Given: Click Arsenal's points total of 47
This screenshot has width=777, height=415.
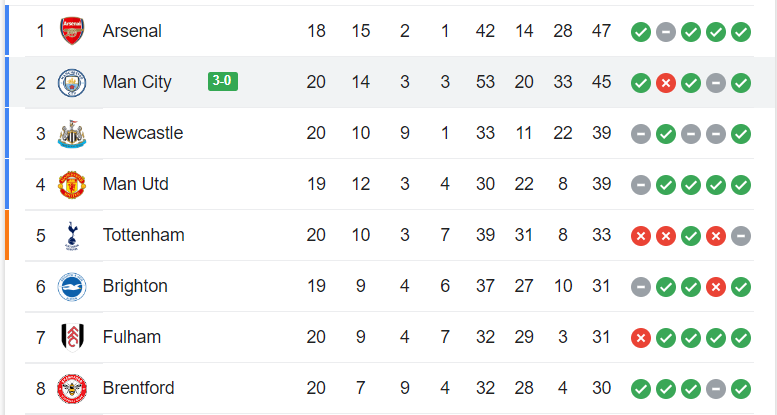Looking at the screenshot, I should pos(601,31).
